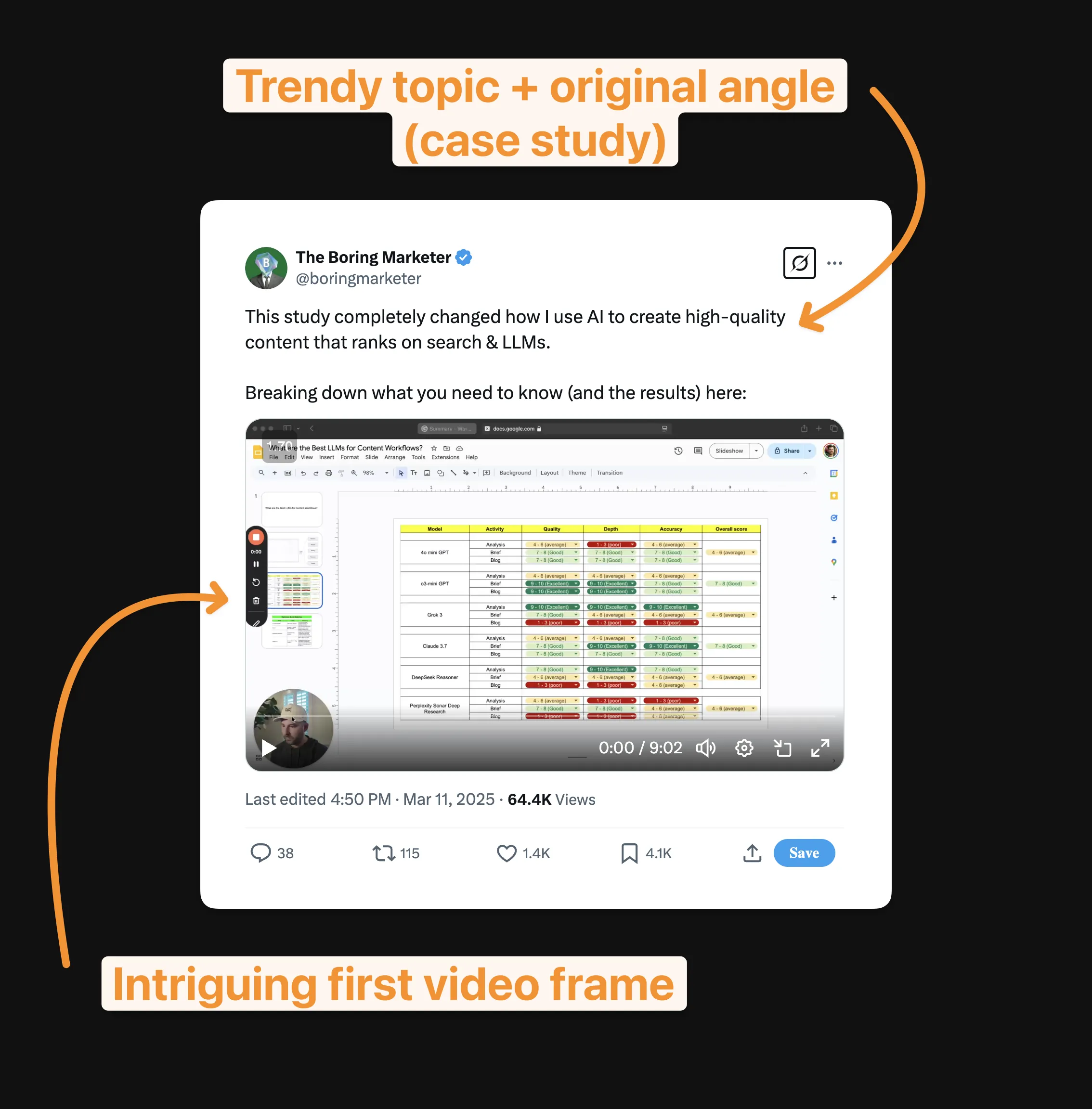The height and width of the screenshot is (1109, 1092).
Task: Open The Boring Marketer profile name
Action: (373, 258)
